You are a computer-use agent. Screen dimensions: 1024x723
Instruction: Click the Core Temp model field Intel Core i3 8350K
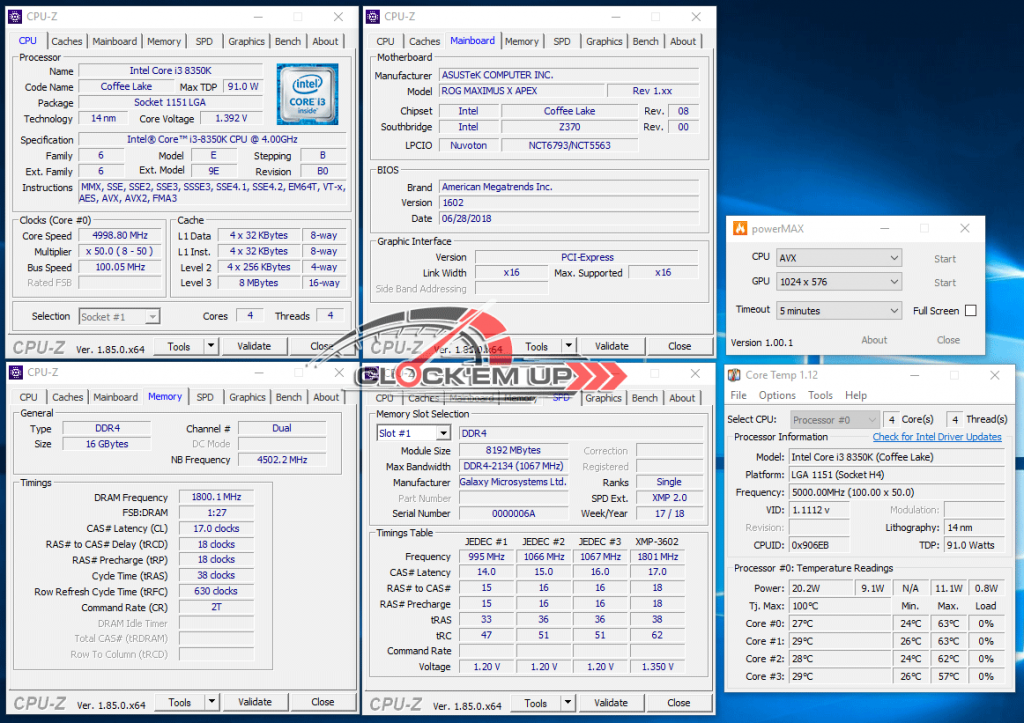896,457
